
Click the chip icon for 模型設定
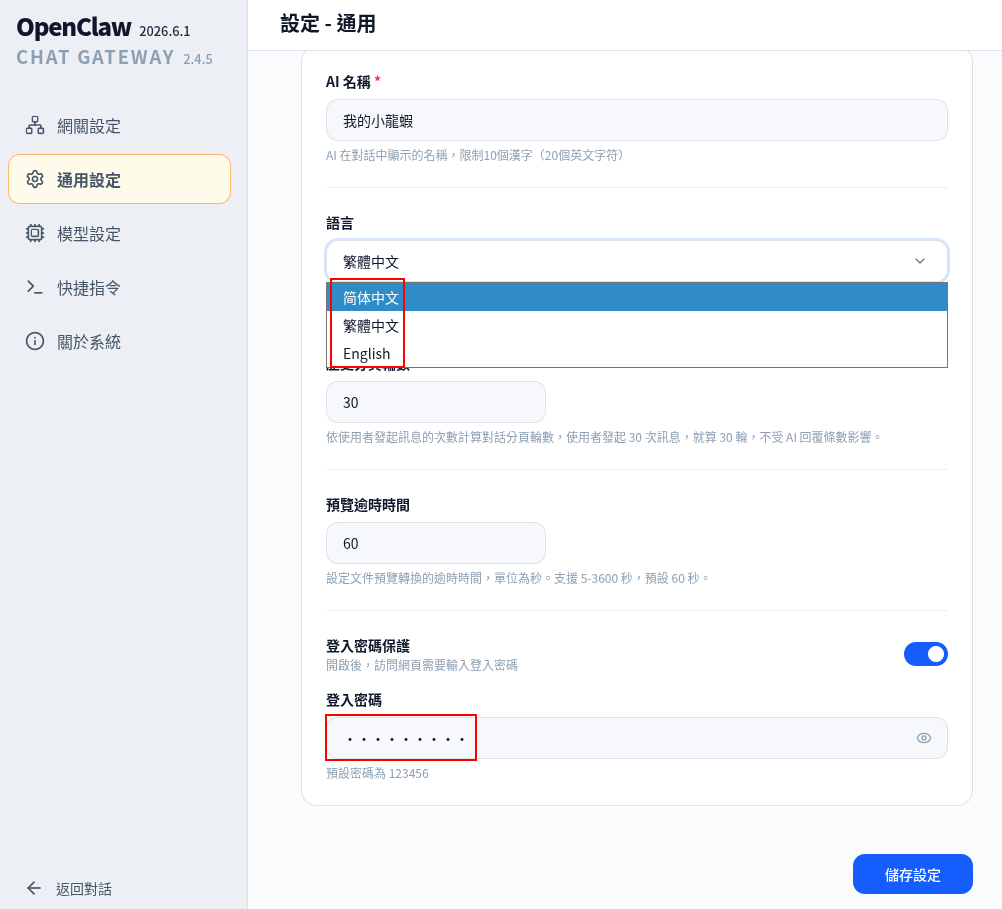(x=35, y=233)
